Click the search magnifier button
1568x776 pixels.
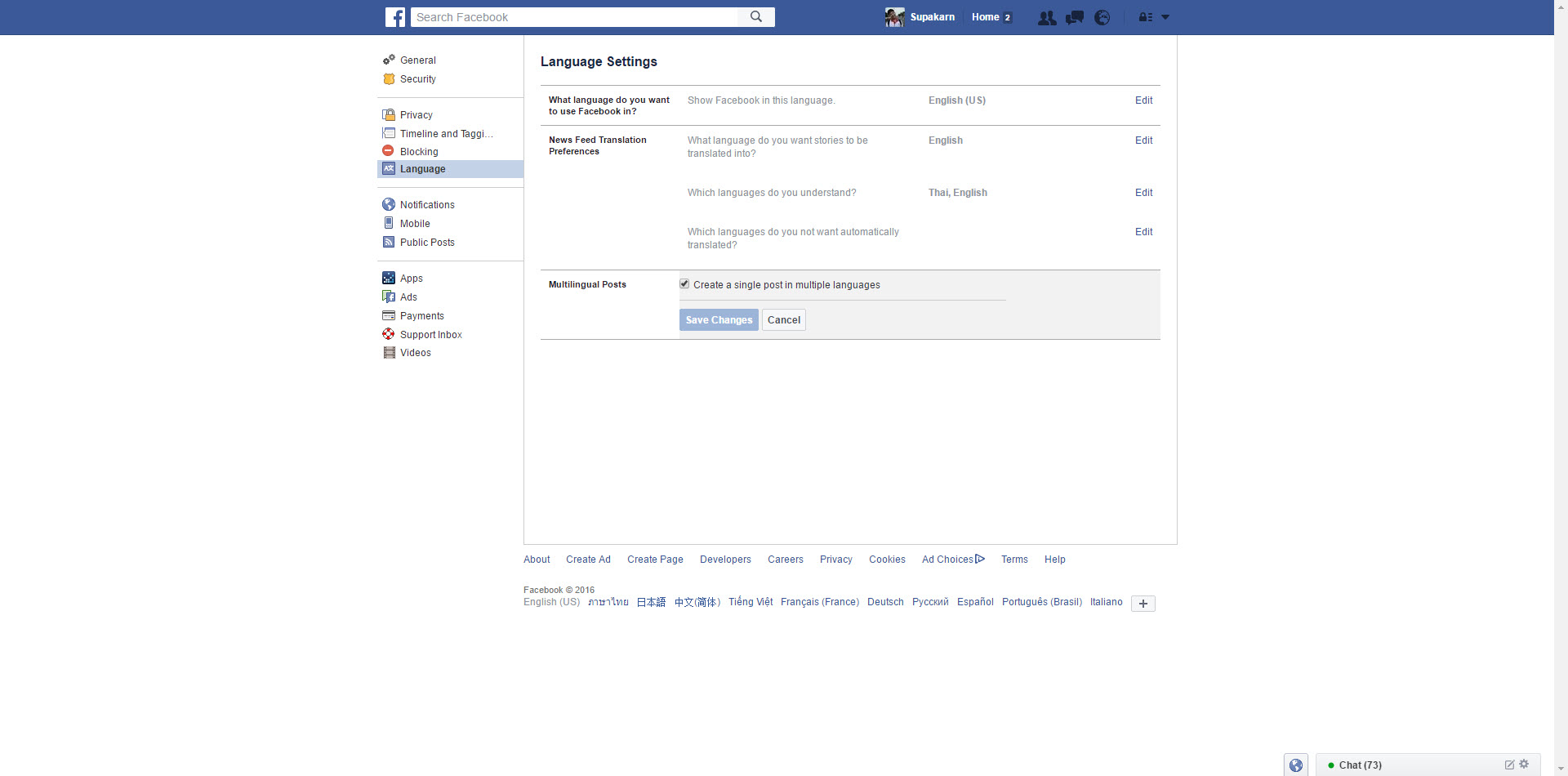pos(756,17)
